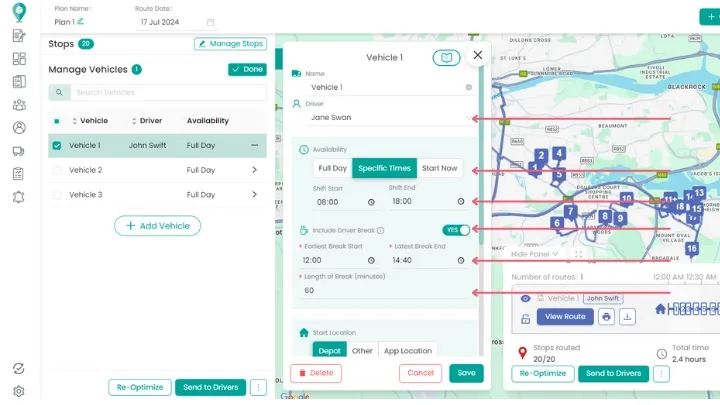The width and height of the screenshot is (720, 405).
Task: Click the unlock padlock icon for Vehicle 1
Action: [x=526, y=318]
